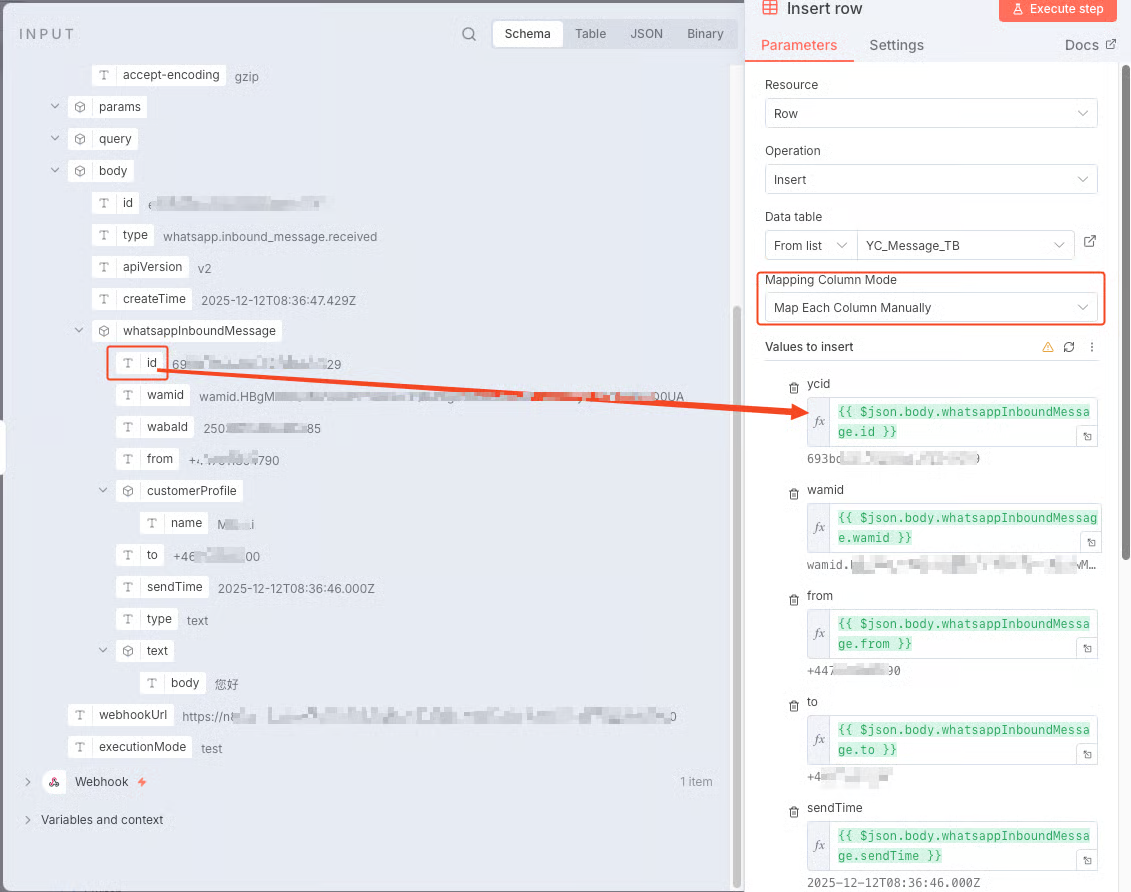
Task: Switch to the JSON view tab
Action: click(x=646, y=34)
